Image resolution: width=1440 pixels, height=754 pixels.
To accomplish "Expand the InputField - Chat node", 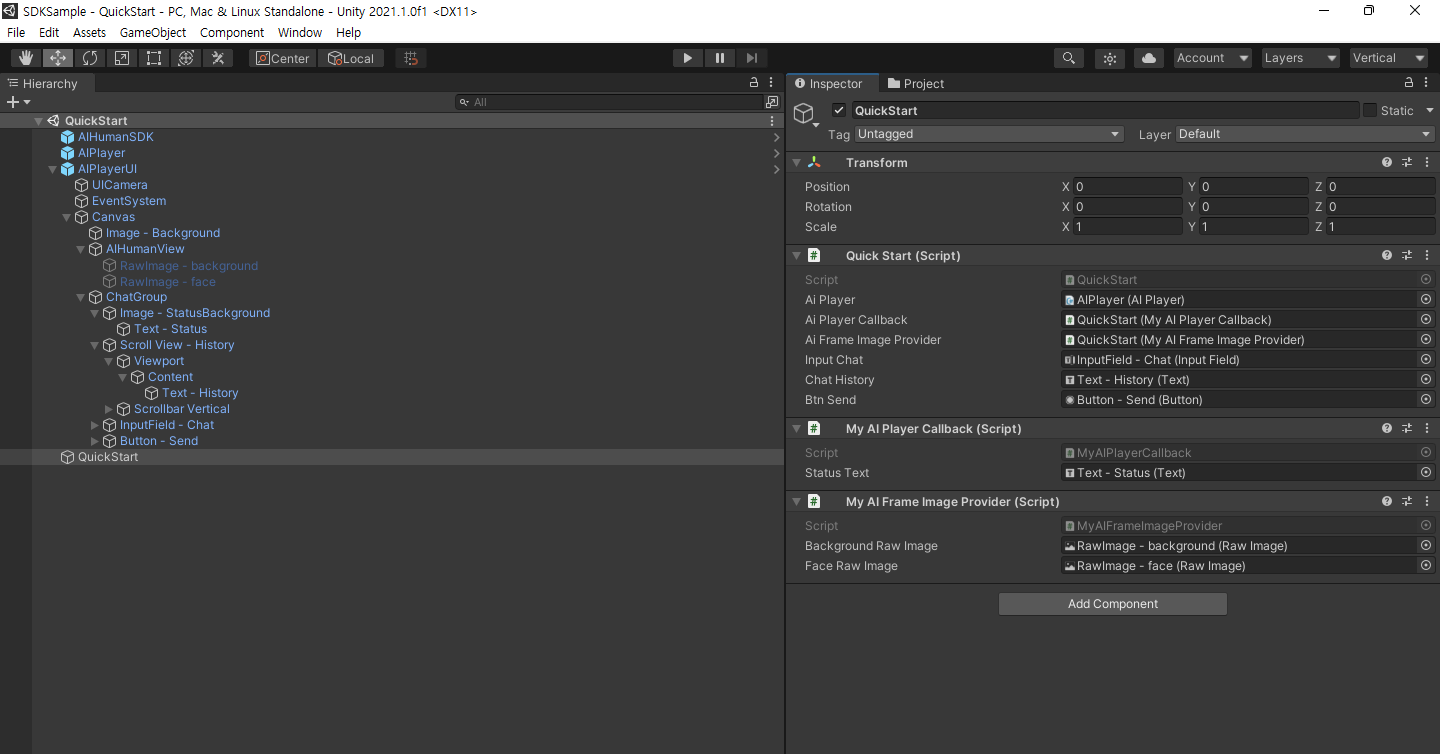I will point(95,425).
